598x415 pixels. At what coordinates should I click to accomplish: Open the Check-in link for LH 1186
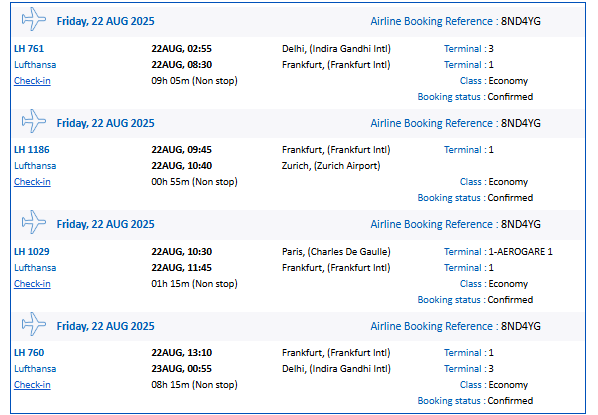pos(32,182)
